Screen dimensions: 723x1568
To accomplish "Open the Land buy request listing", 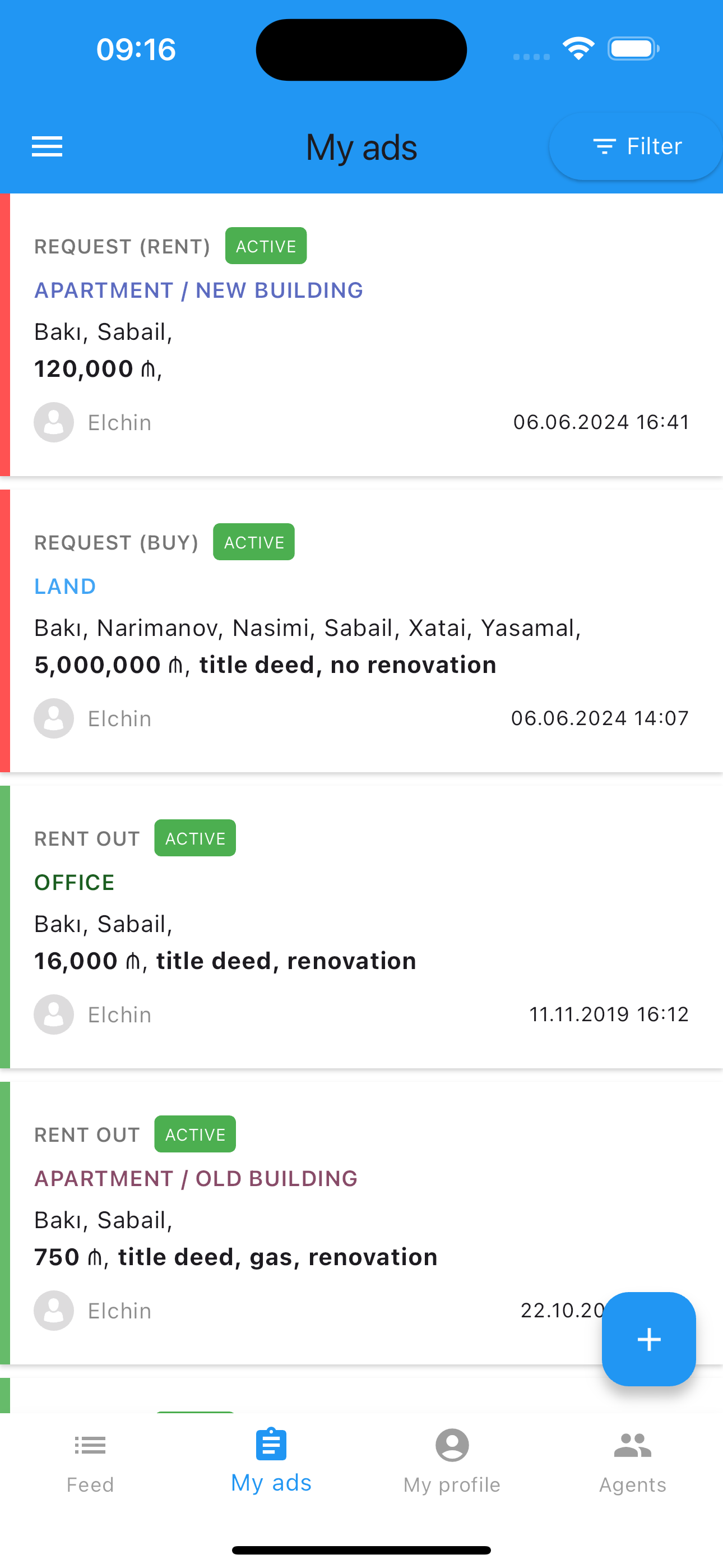I will point(65,586).
